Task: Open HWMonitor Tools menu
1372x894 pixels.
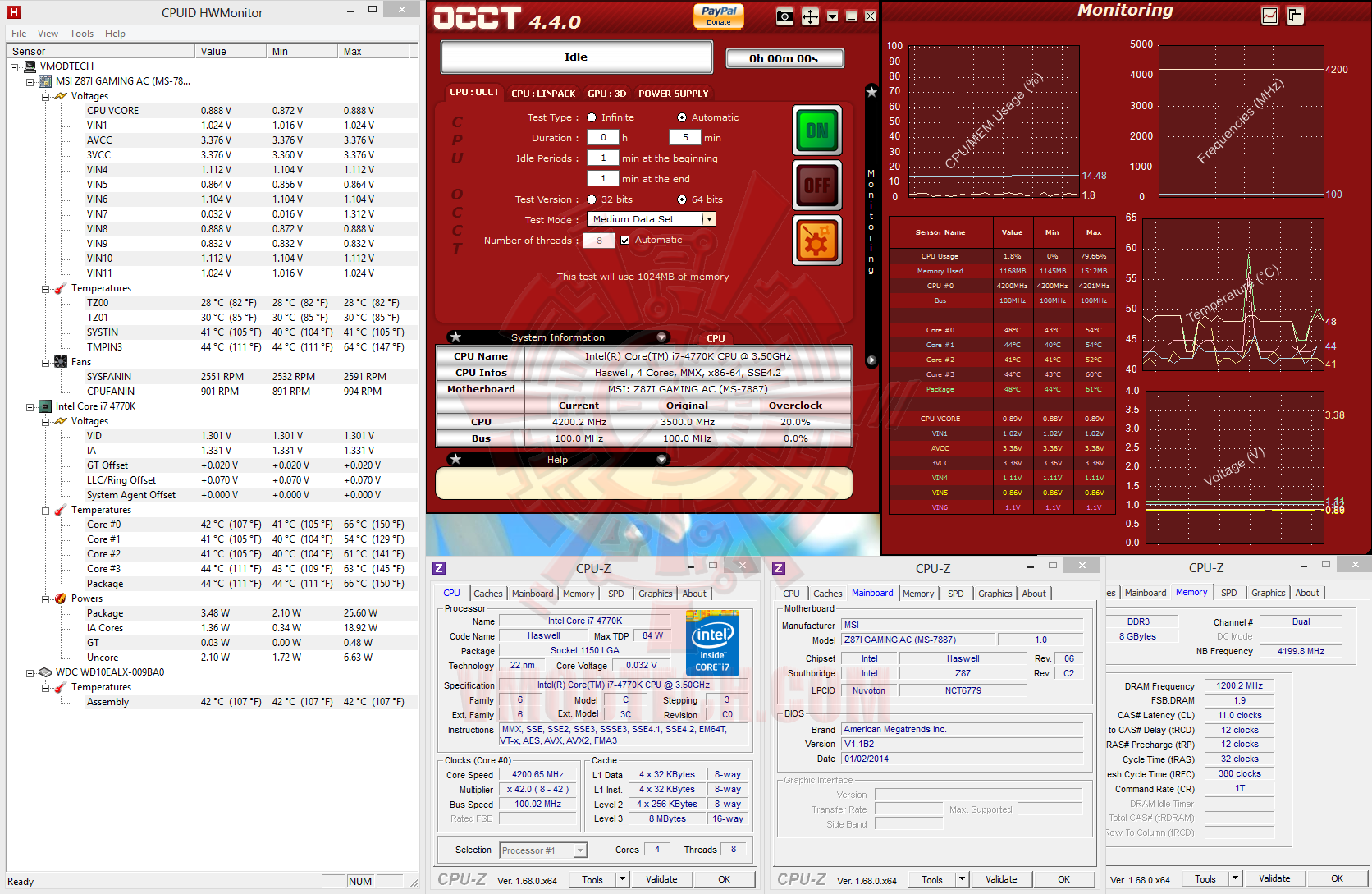Action: [x=81, y=34]
